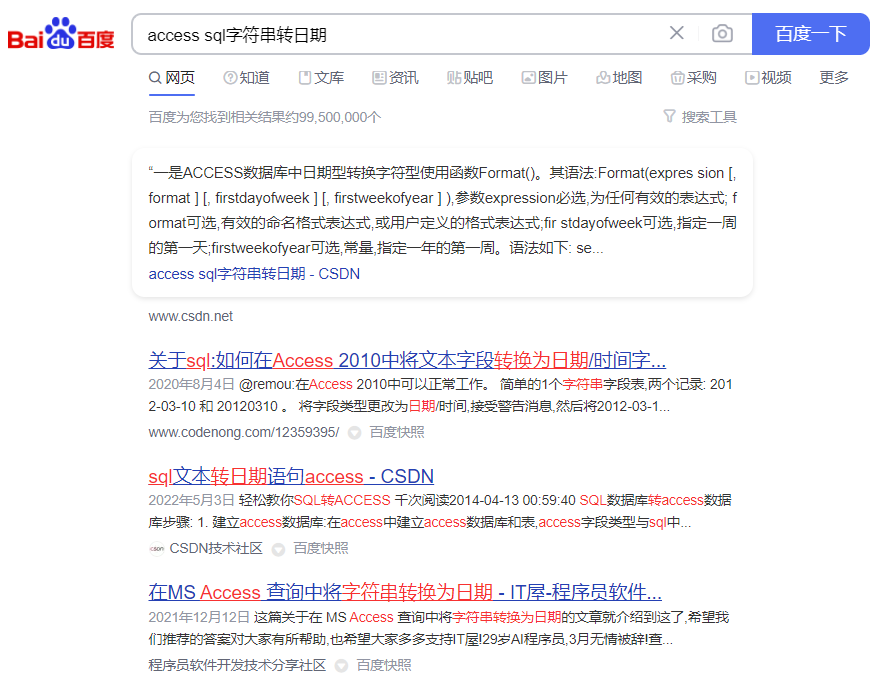Select the 网页 tab
This screenshot has width=894, height=679.
tap(172, 78)
